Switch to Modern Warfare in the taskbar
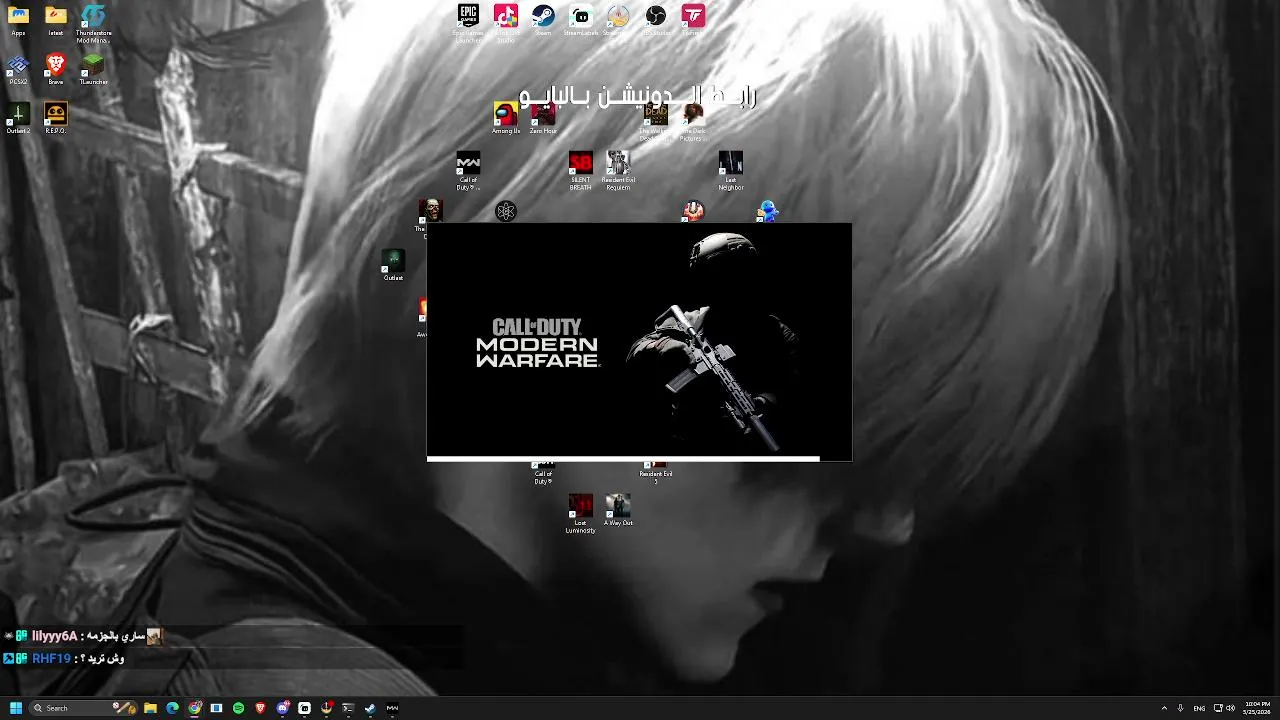 click(392, 708)
